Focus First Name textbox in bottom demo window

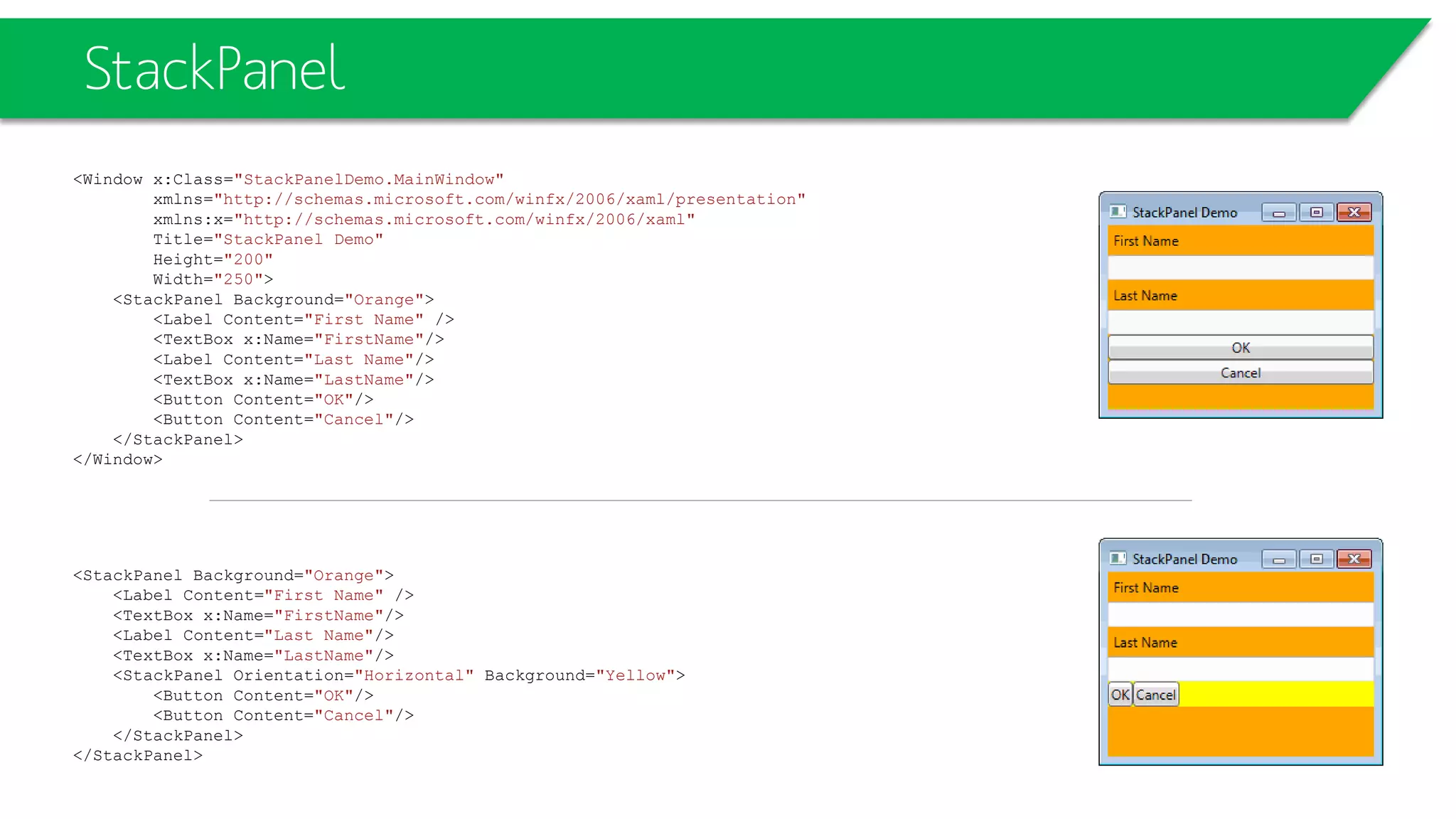(1241, 615)
